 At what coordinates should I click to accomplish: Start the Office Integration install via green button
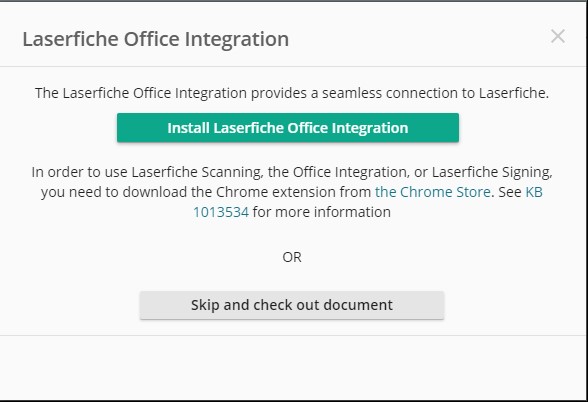click(x=288, y=128)
